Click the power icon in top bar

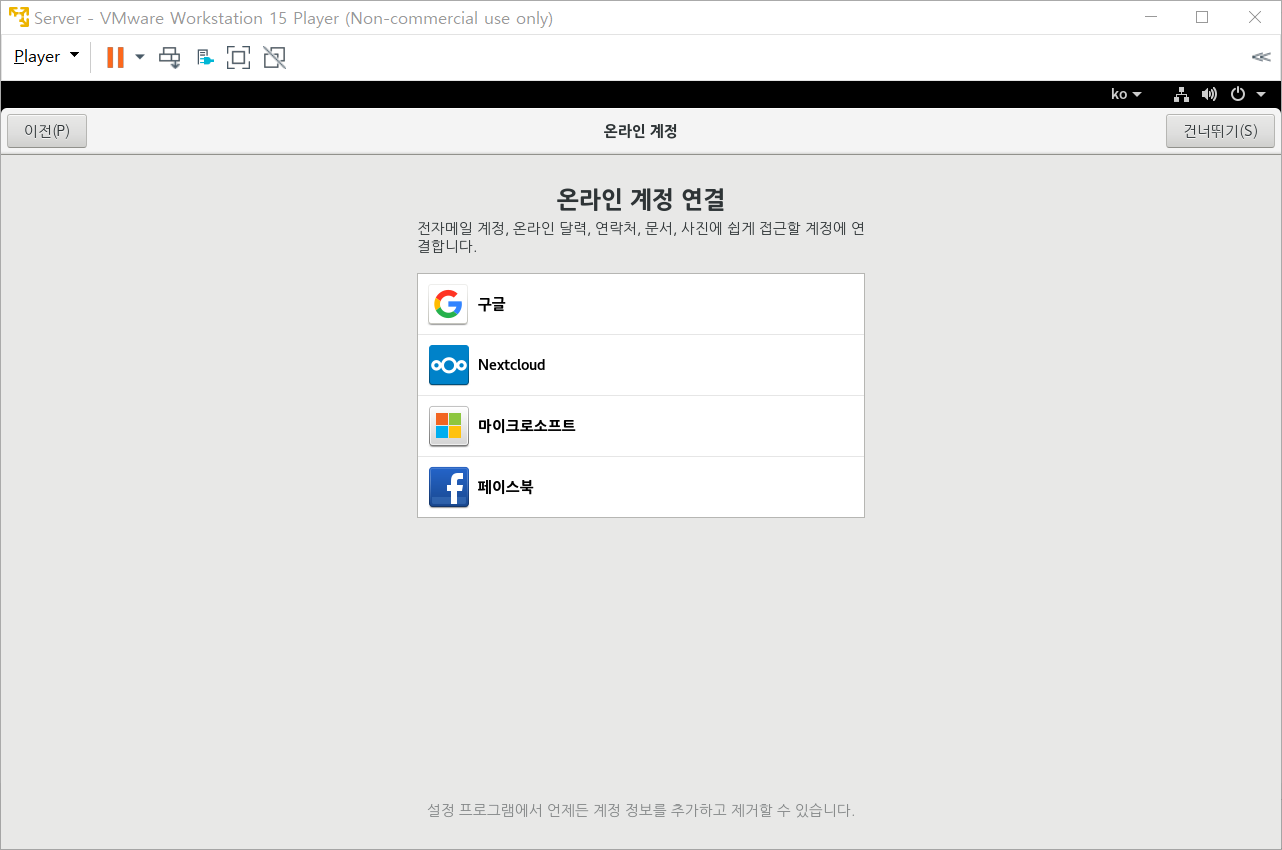point(1238,94)
